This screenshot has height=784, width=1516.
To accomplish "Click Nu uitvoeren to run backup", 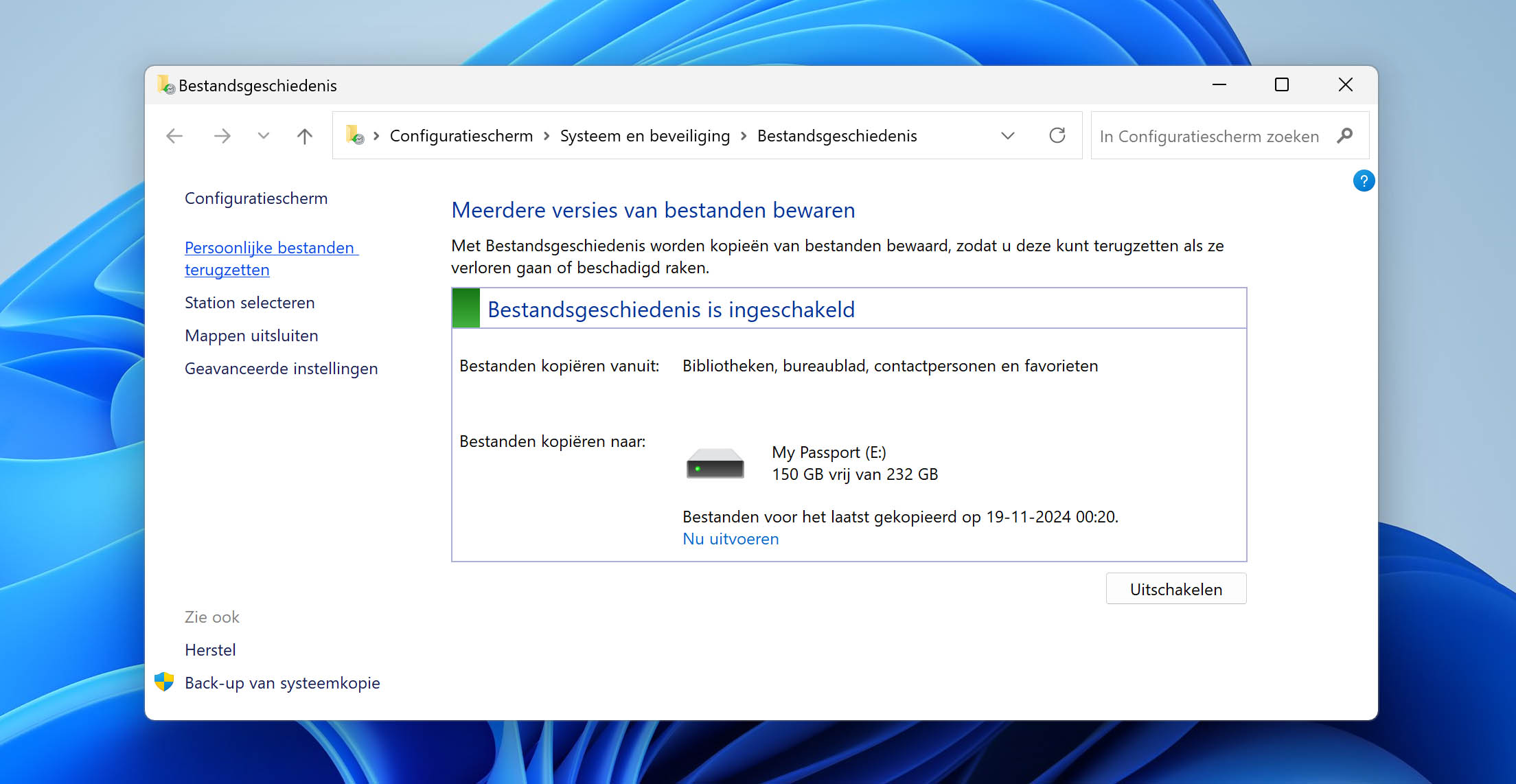I will point(731,539).
